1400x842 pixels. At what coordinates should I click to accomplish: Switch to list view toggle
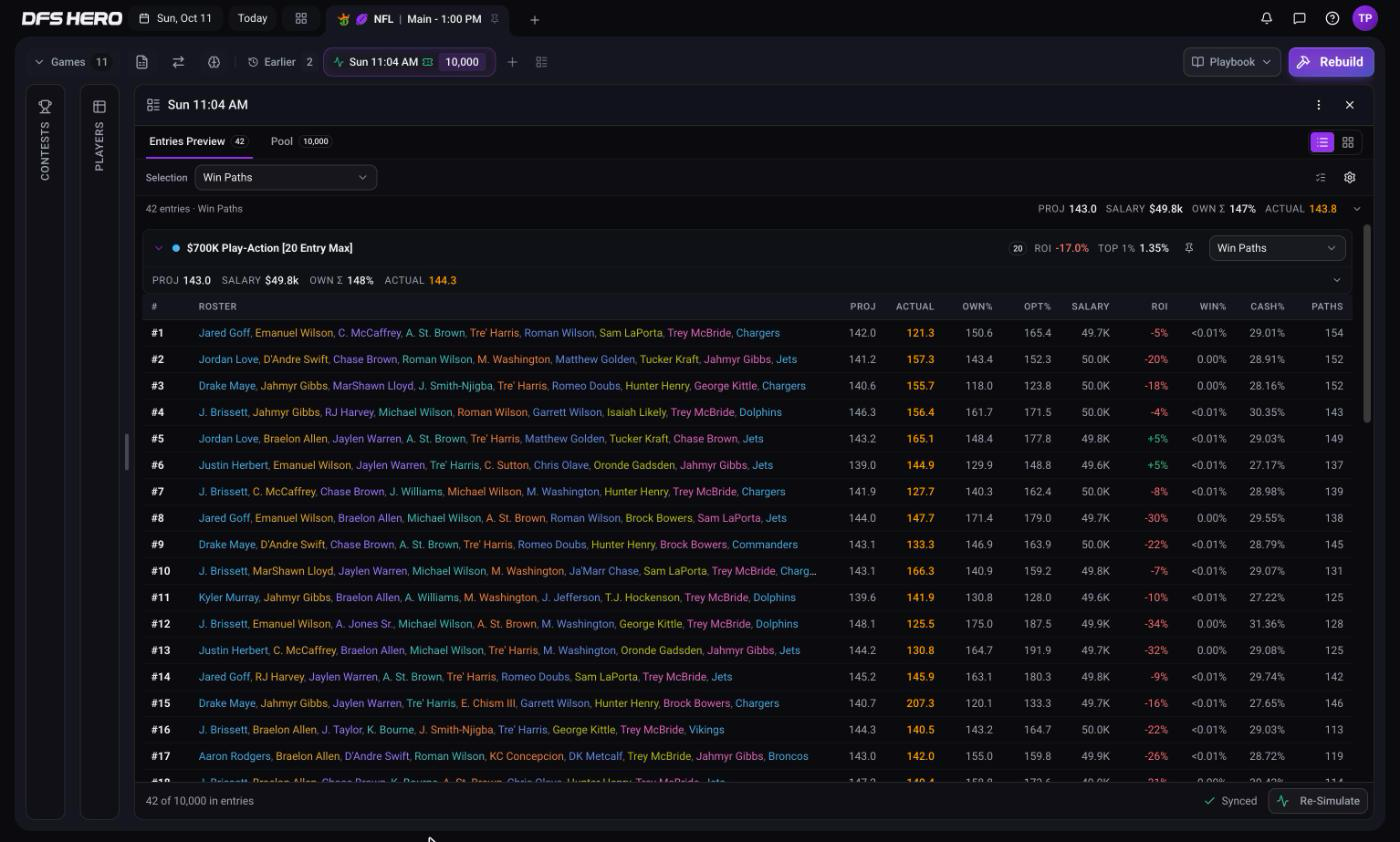(1322, 142)
